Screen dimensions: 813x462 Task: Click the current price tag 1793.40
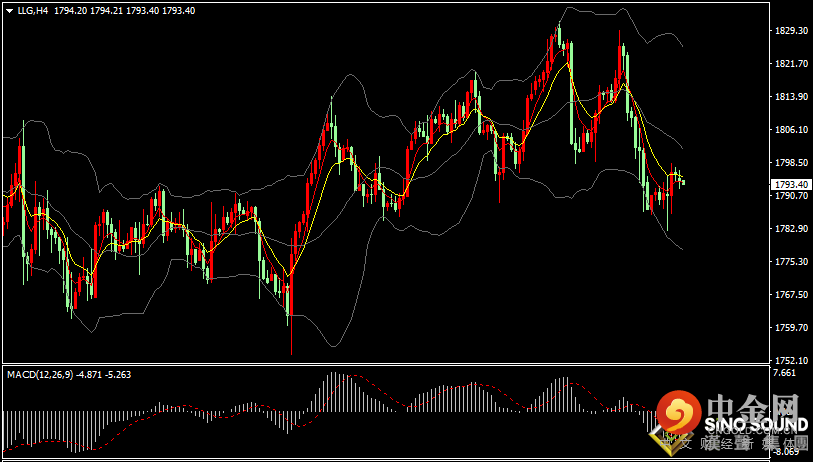[x=790, y=185]
